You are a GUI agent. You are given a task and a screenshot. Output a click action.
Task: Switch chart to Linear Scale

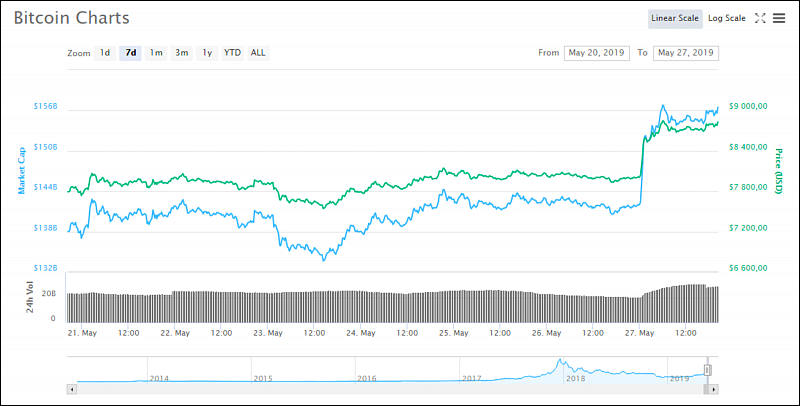click(675, 18)
